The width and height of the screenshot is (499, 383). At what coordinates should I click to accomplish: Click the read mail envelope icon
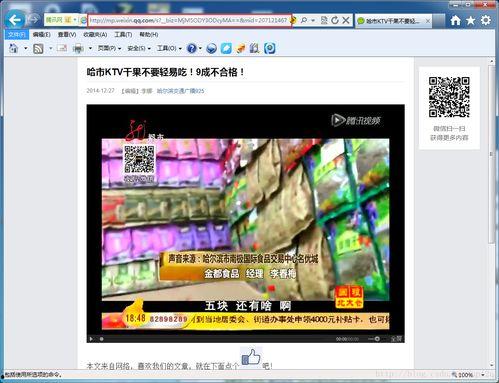(x=62, y=49)
